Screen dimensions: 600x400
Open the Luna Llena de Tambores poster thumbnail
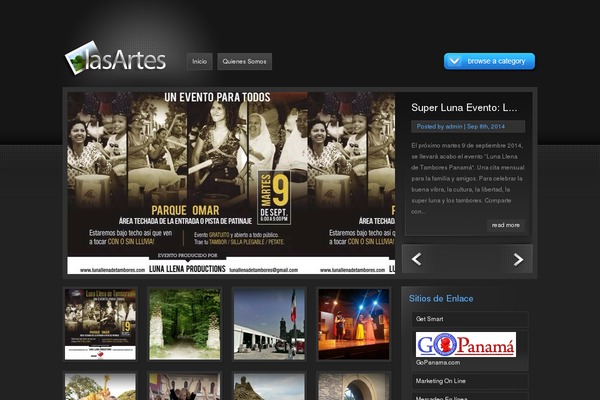pos(100,324)
